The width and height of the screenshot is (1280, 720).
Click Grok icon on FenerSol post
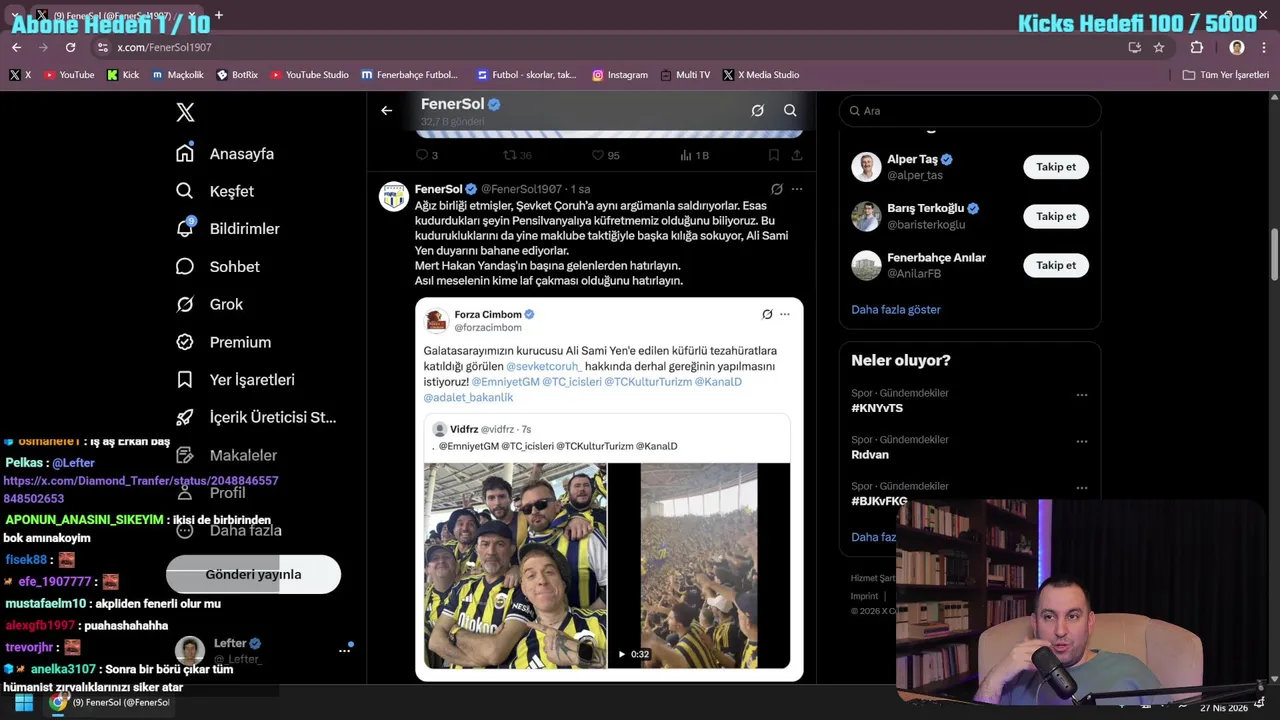click(x=777, y=189)
